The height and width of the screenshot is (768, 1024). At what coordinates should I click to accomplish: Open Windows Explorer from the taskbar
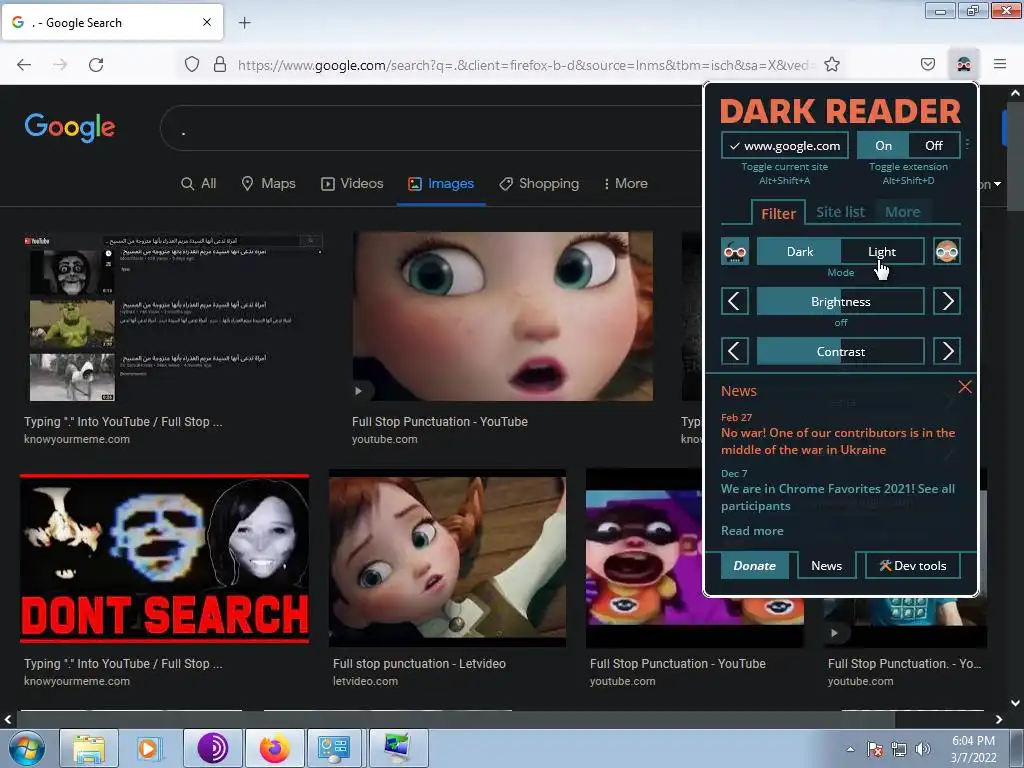(89, 748)
